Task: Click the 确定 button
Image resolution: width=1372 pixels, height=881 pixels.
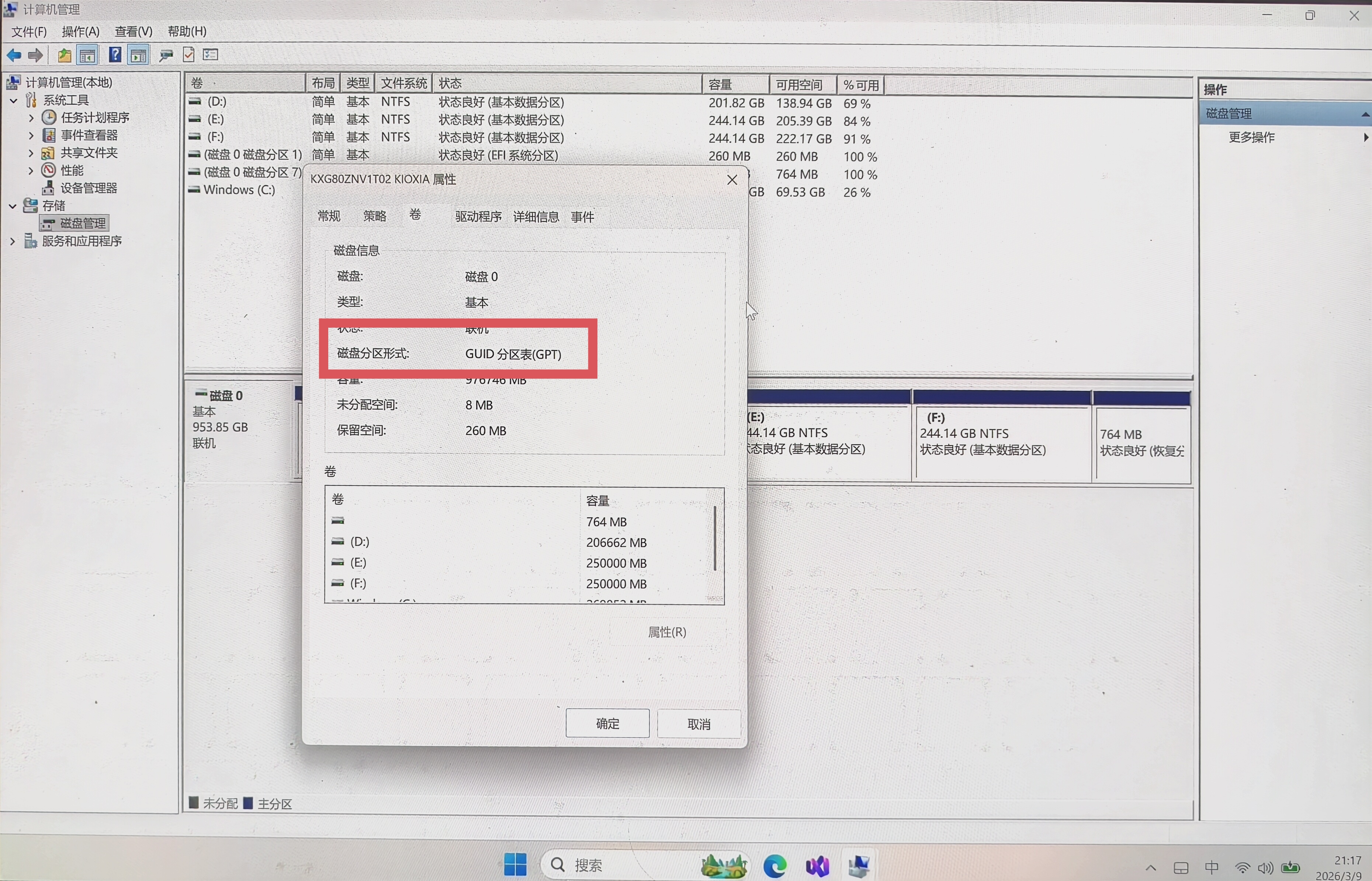Action: coord(607,724)
